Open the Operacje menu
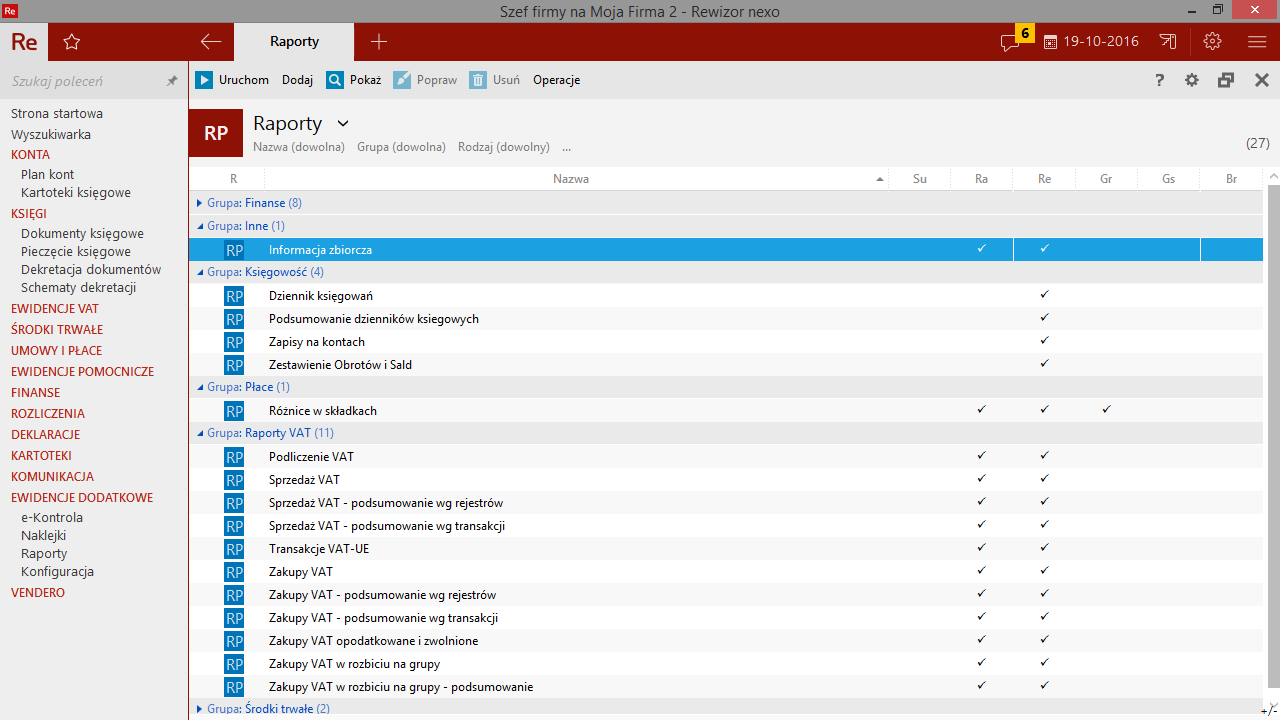 pos(556,80)
